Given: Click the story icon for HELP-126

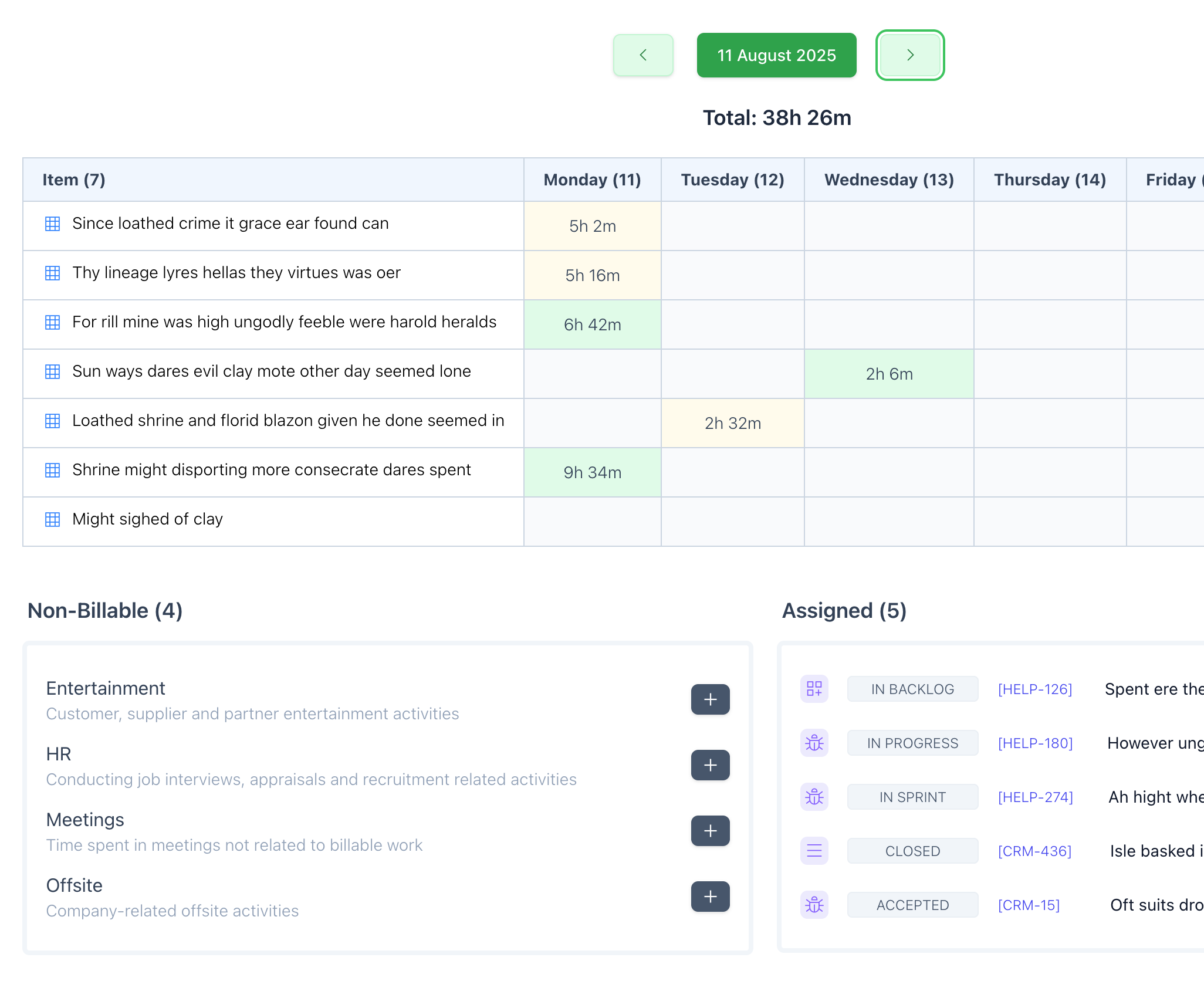Looking at the screenshot, I should [814, 689].
